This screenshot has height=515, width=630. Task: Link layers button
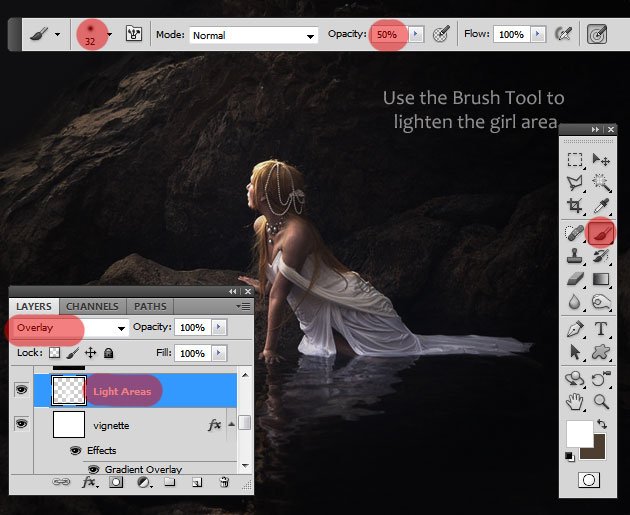click(61, 482)
